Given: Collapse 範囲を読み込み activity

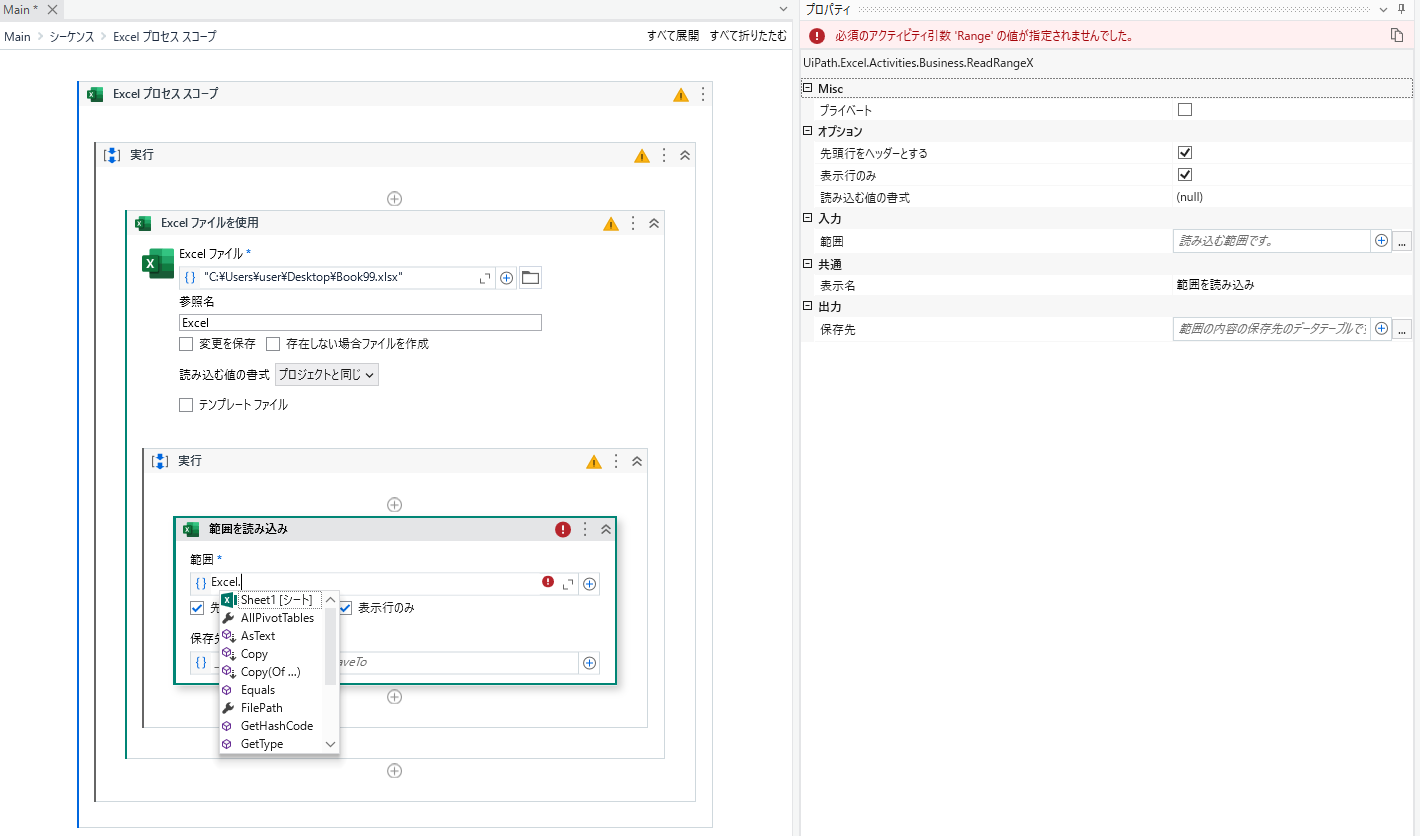Looking at the screenshot, I should click(x=606, y=529).
